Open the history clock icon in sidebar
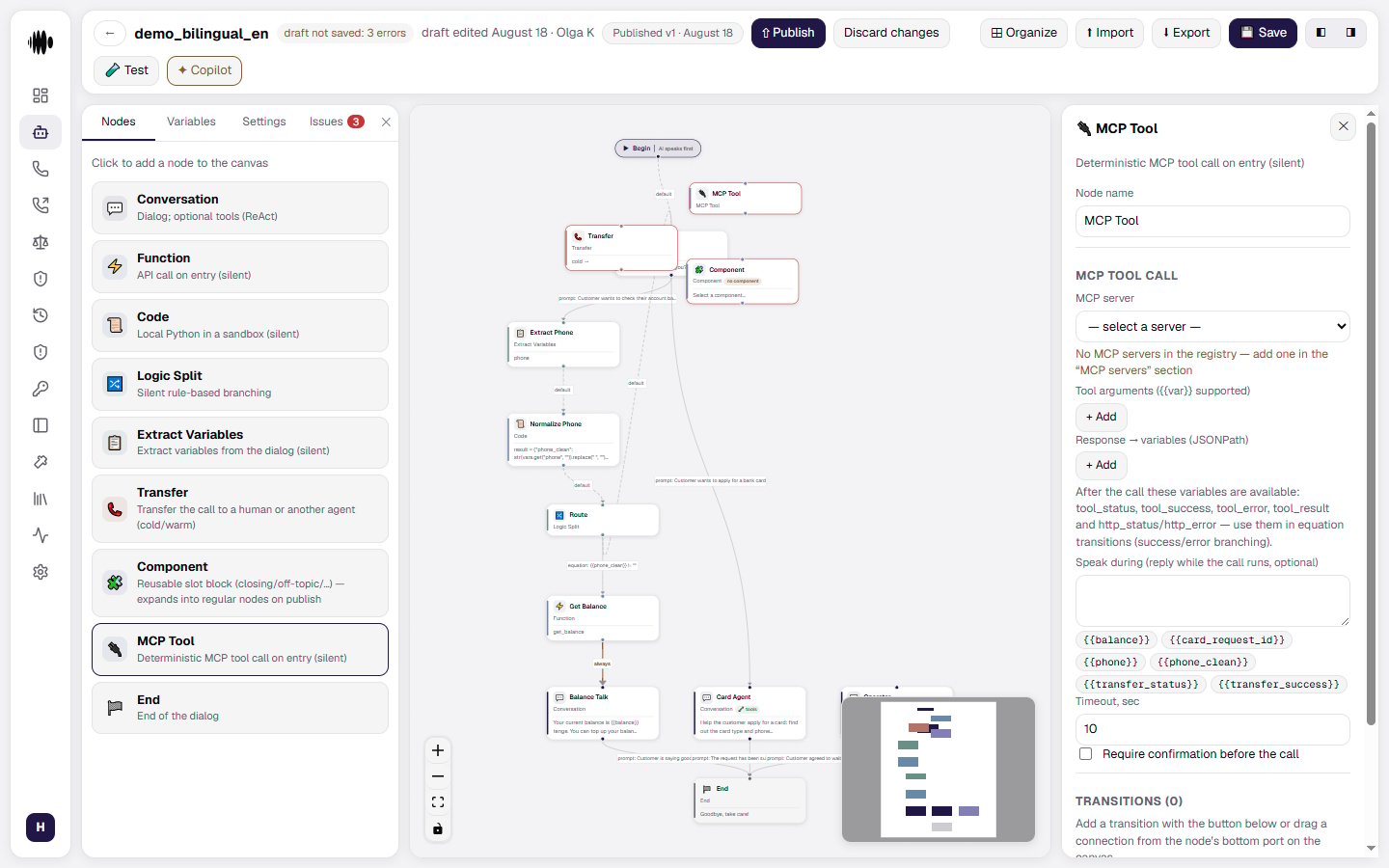1389x868 pixels. 41,315
